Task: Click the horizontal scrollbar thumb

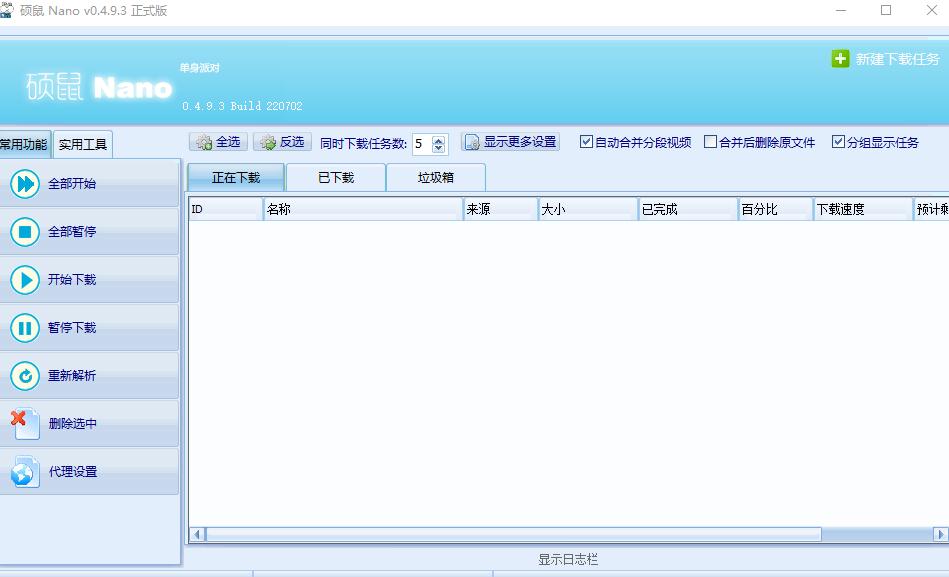Action: point(514,534)
